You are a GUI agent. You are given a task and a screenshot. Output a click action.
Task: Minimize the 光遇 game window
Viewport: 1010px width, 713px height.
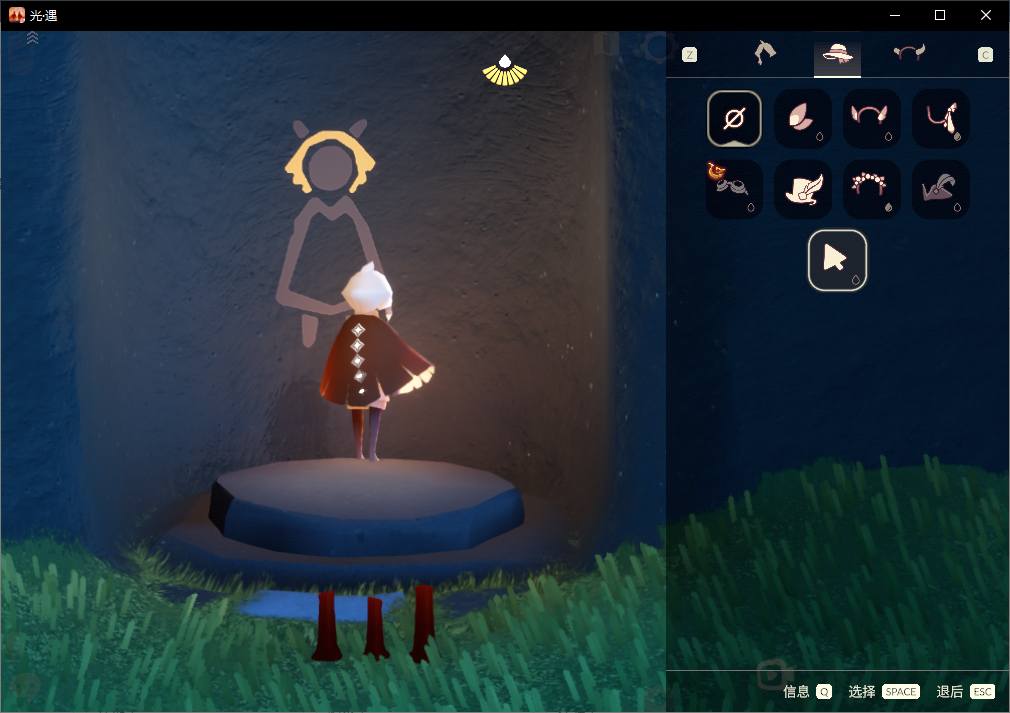tap(895, 15)
